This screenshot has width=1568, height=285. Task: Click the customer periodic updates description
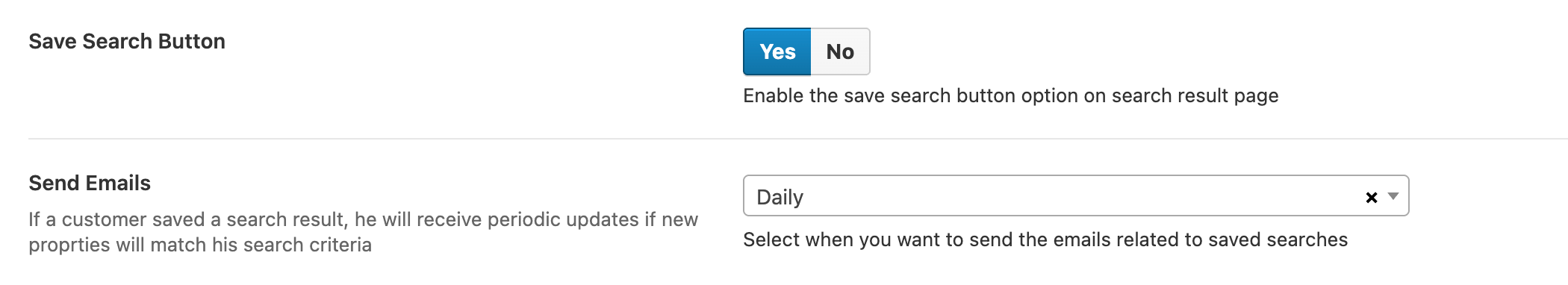coord(364,232)
